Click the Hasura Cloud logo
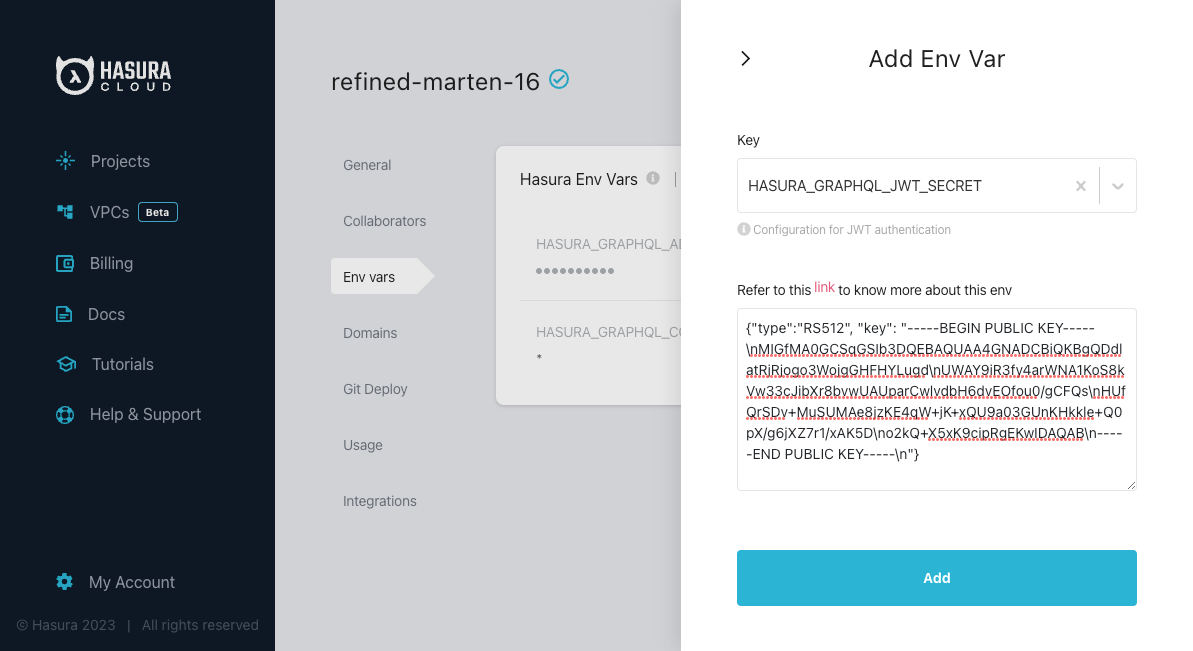 [112, 74]
